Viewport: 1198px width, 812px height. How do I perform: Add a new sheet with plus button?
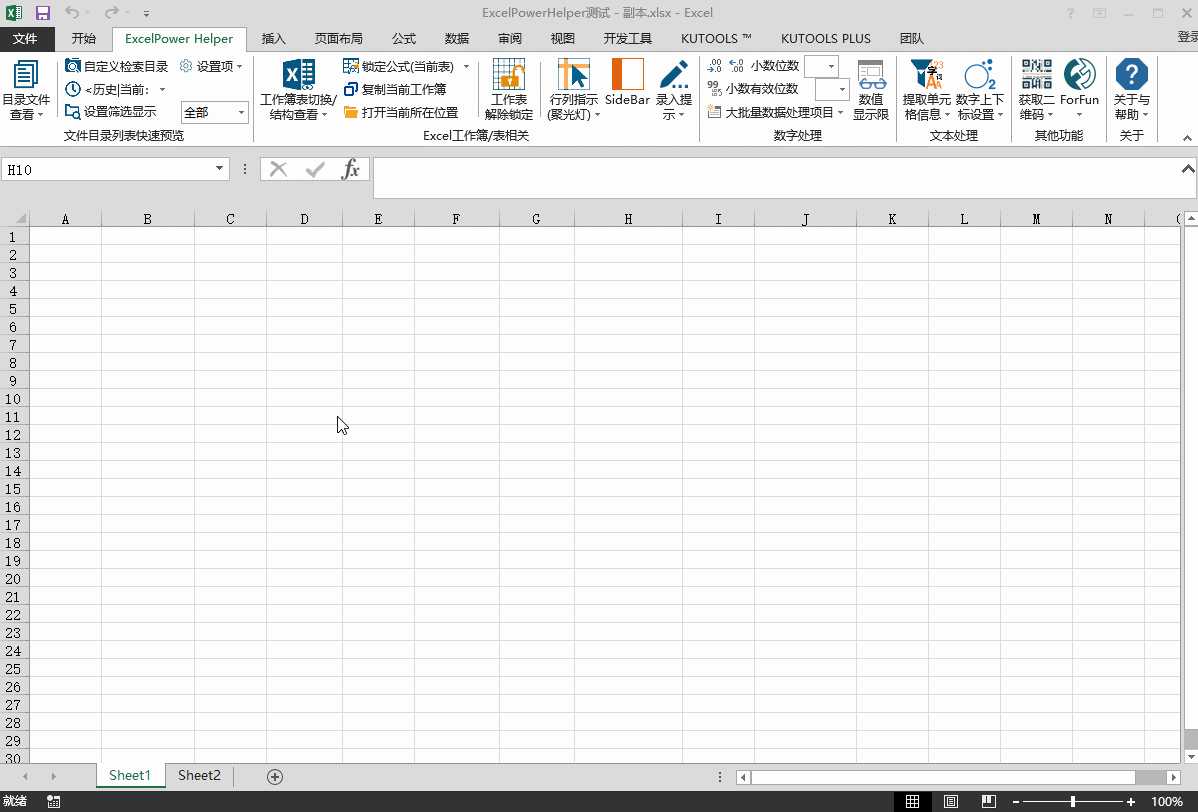[275, 777]
